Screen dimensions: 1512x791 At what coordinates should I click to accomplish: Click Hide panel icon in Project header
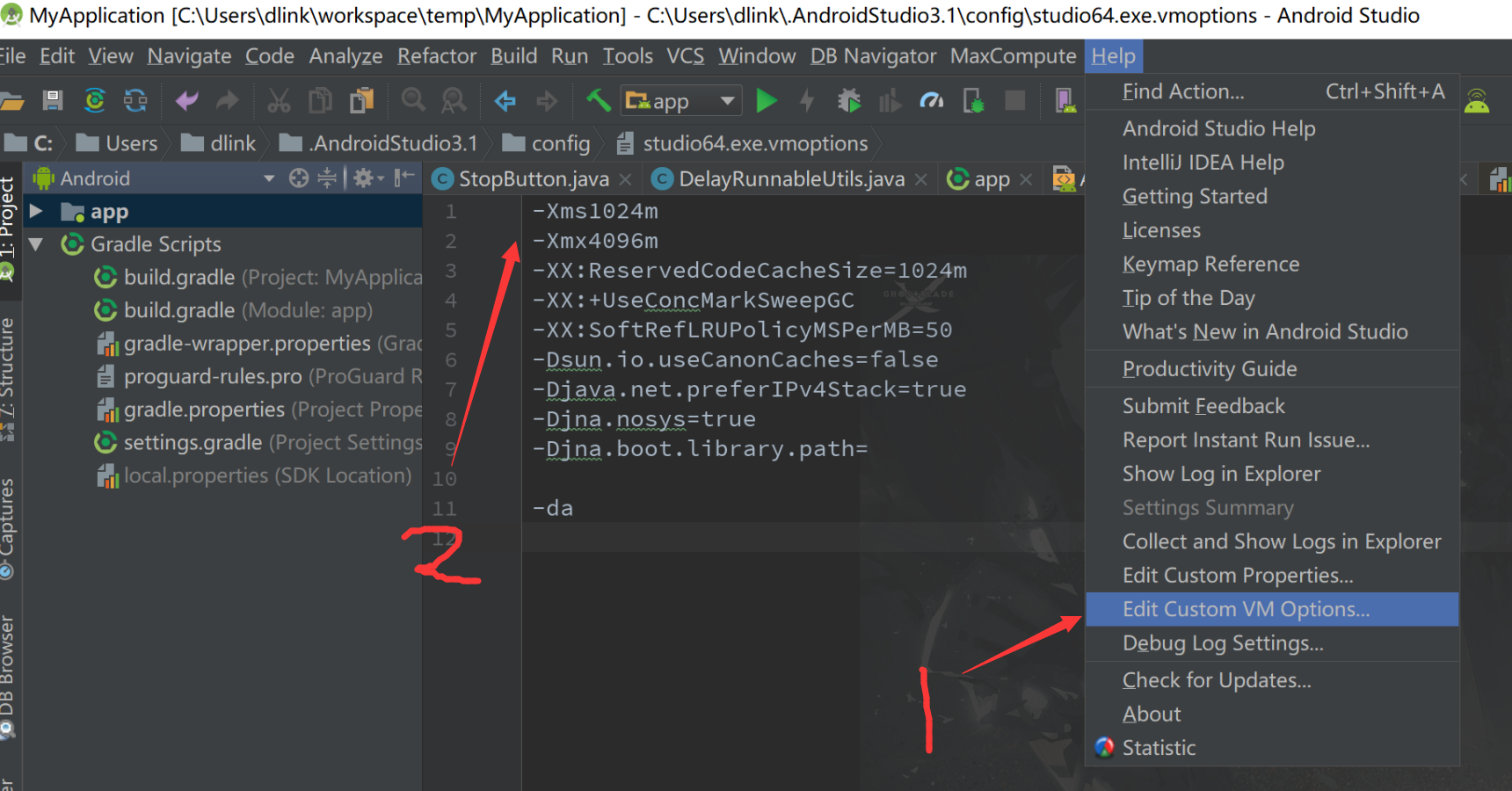pos(404,178)
